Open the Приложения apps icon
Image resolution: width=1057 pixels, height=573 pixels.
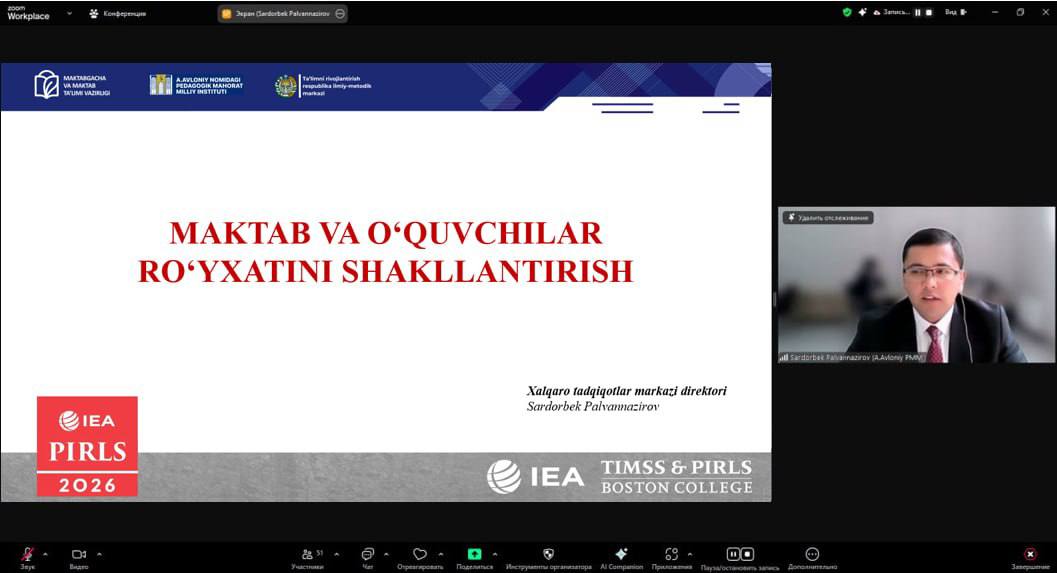(x=672, y=554)
